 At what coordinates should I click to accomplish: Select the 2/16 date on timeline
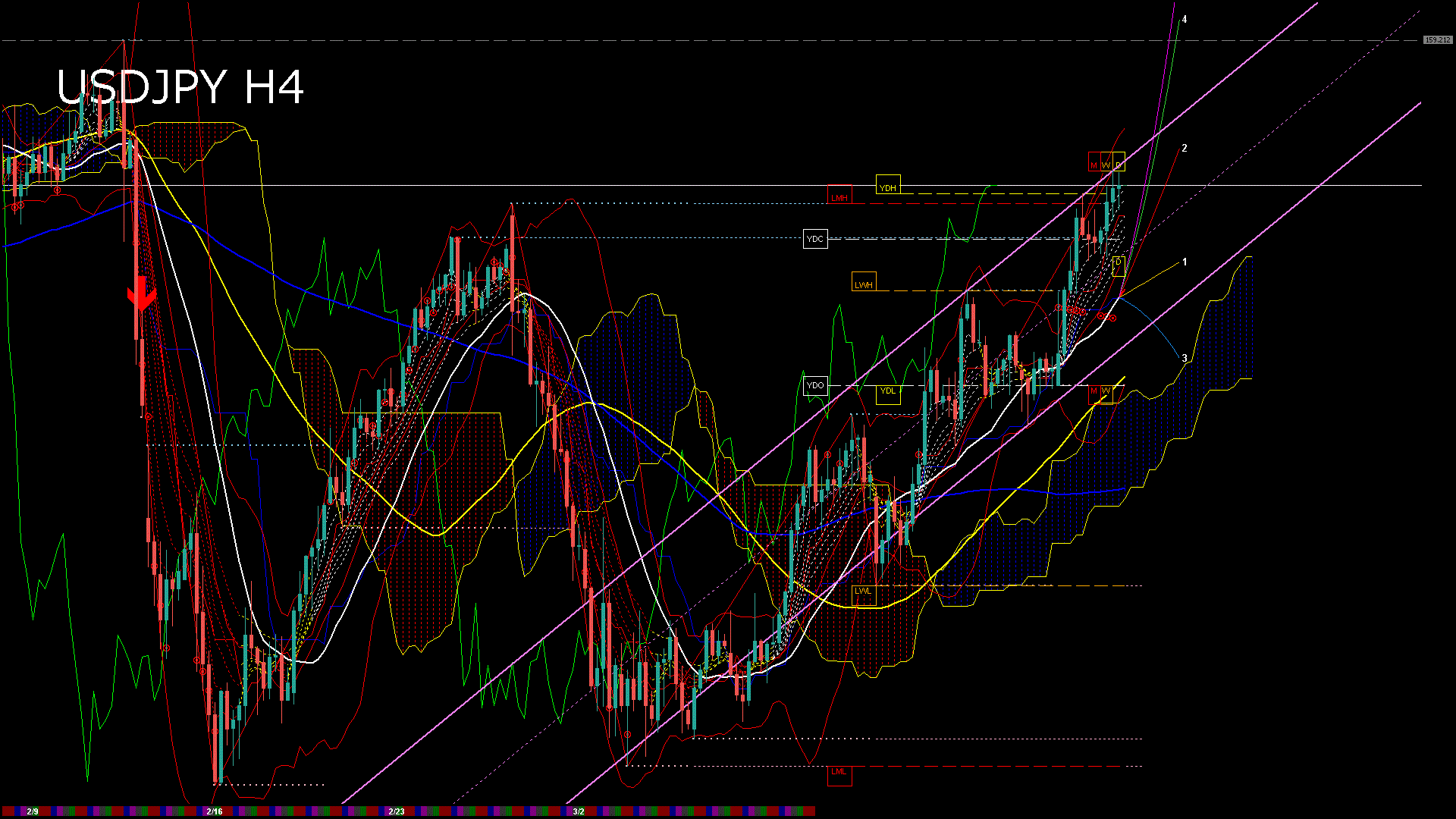215,811
